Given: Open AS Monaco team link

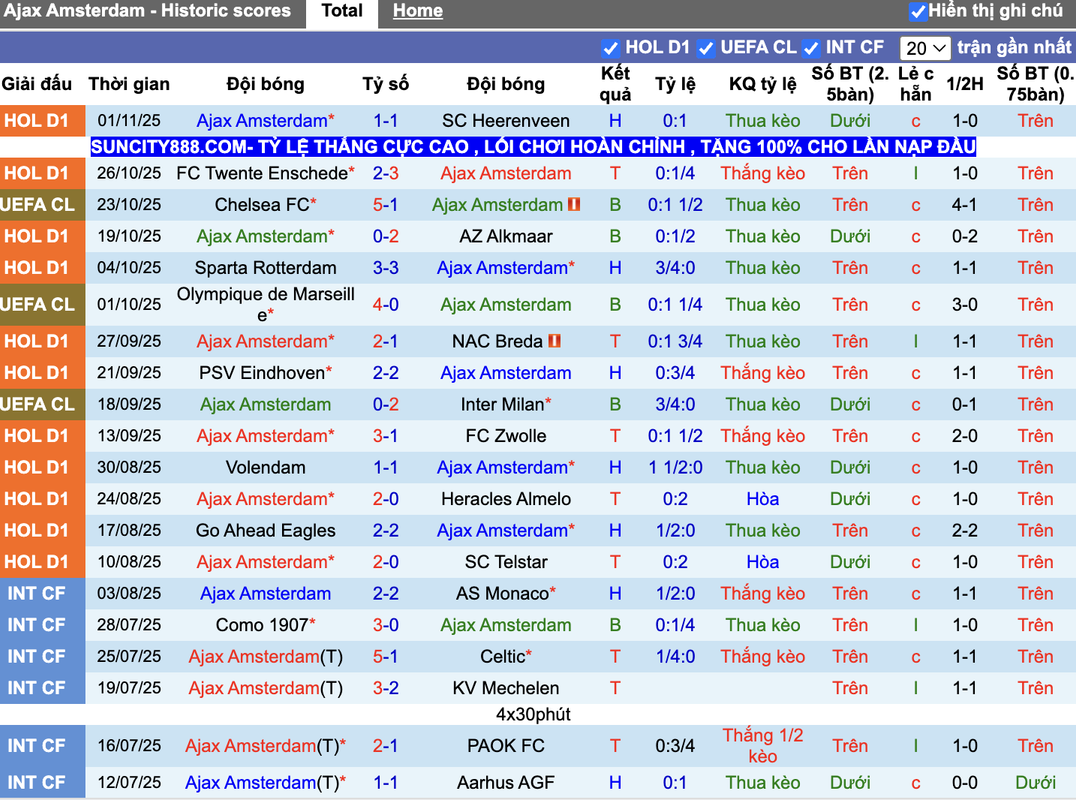Looking at the screenshot, I should pos(502,593).
